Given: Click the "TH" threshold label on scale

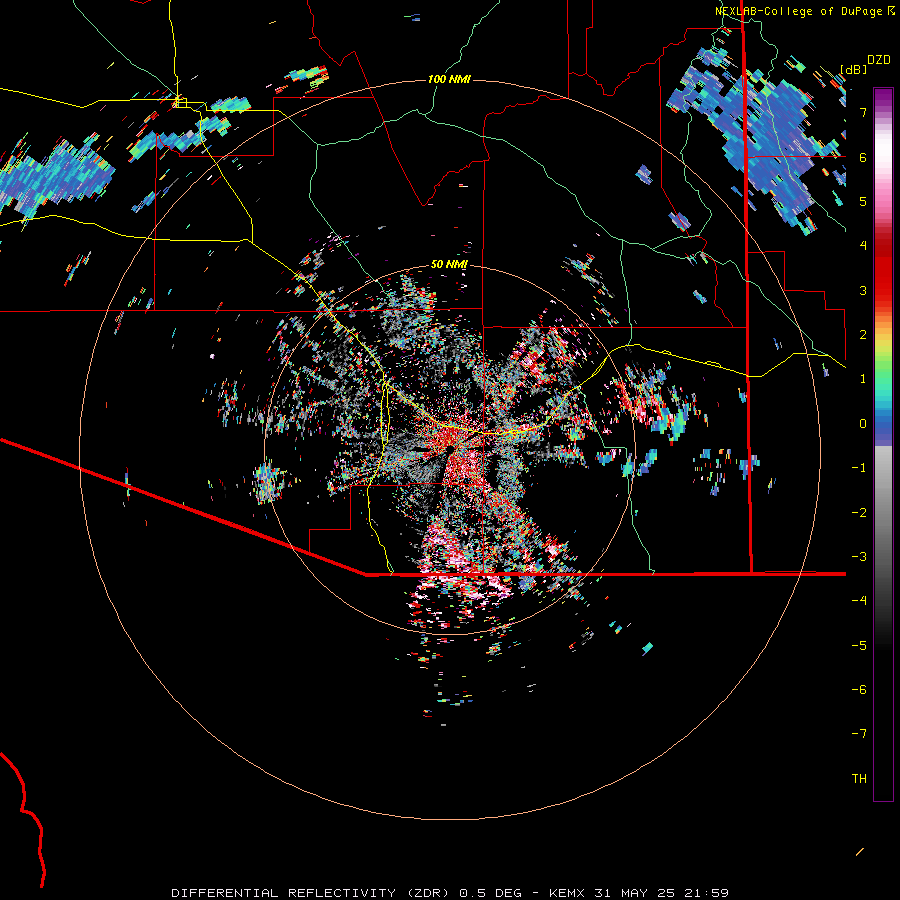Looking at the screenshot, I should [859, 779].
